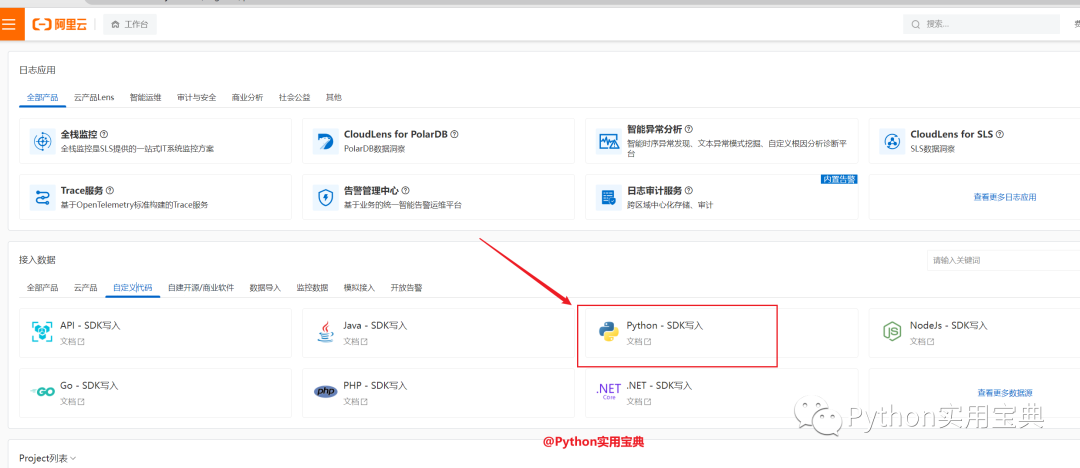The image size is (1080, 468).
Task: Click the Python - SDK写入 title text
Action: (x=665, y=325)
